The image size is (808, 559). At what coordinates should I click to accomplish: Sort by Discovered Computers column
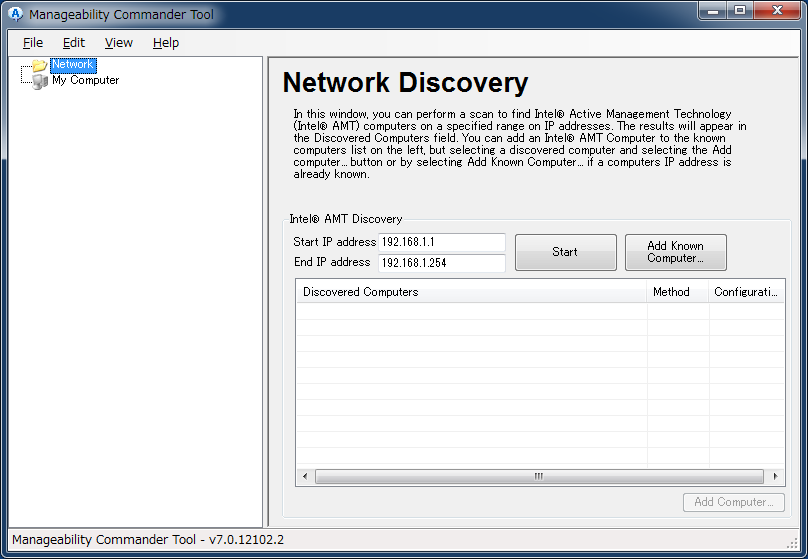pyautogui.click(x=472, y=292)
